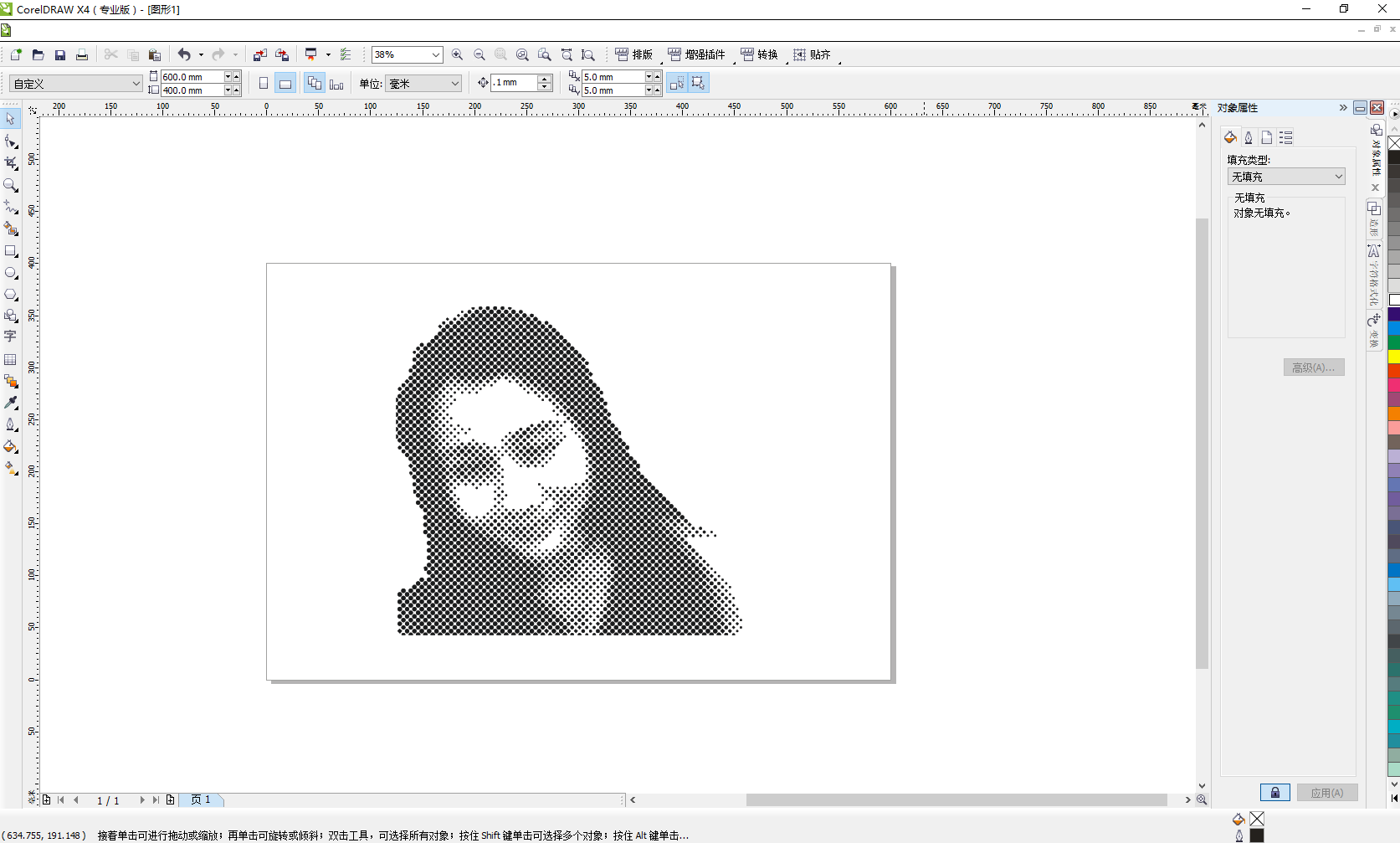Select the Freehand drawing tool
The width and height of the screenshot is (1400, 843).
[11, 207]
